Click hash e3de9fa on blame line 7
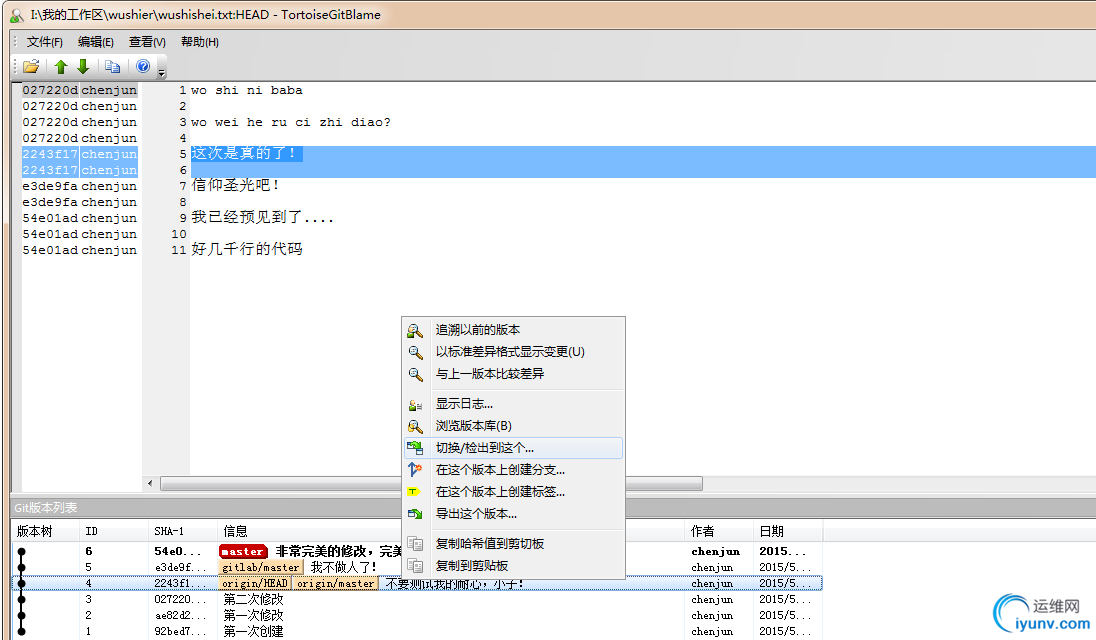The height and width of the screenshot is (640, 1096). coord(50,186)
